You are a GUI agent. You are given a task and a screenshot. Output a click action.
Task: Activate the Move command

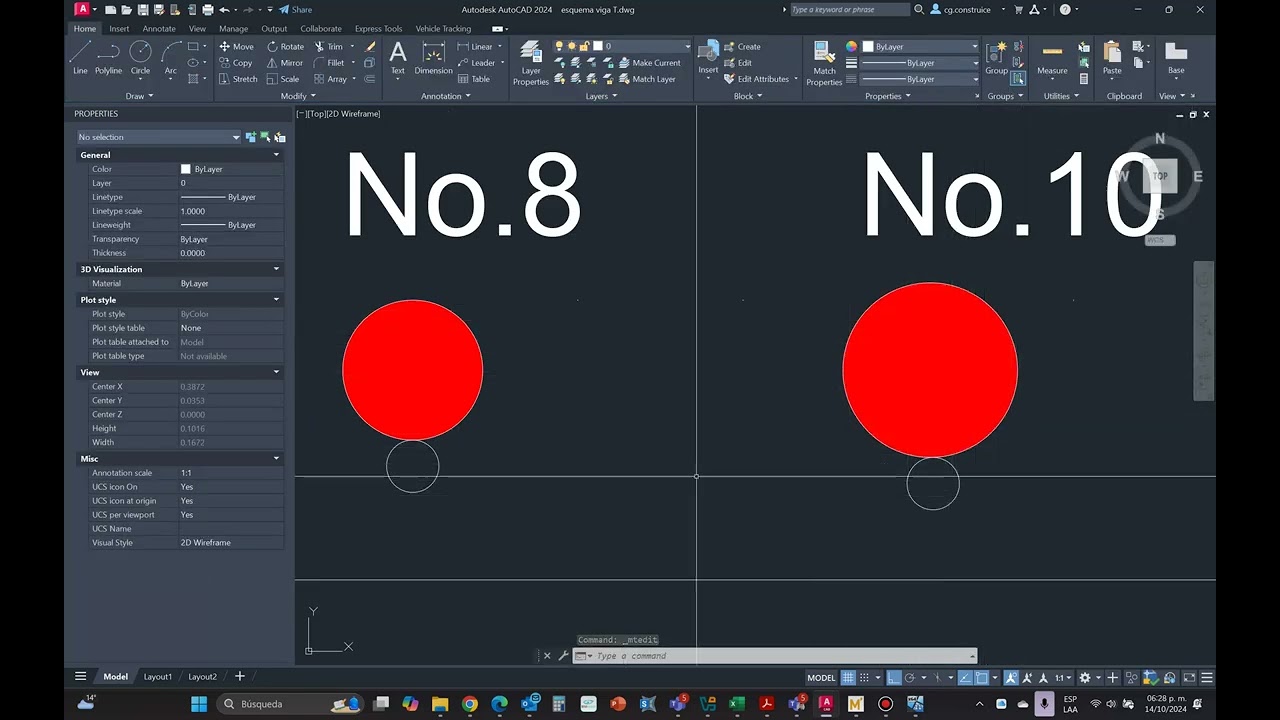[x=236, y=46]
